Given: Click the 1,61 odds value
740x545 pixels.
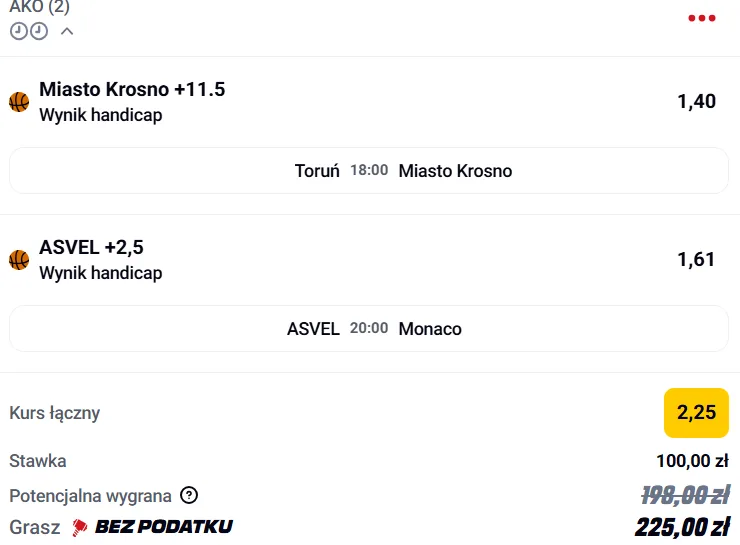Looking at the screenshot, I should [x=696, y=260].
